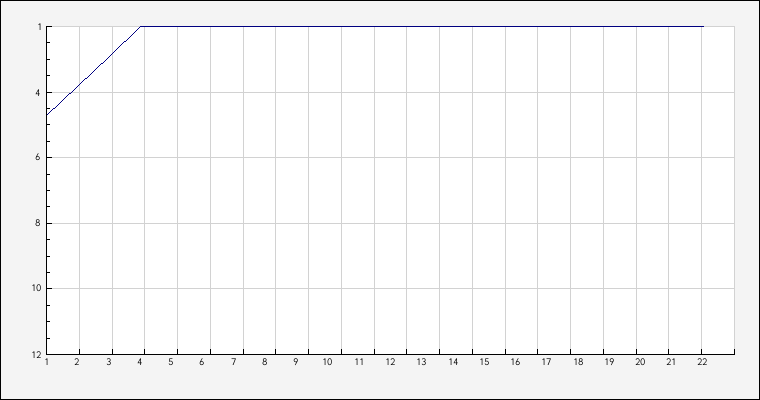Click x-axis label 15
This screenshot has width=760, height=400.
pos(485,362)
